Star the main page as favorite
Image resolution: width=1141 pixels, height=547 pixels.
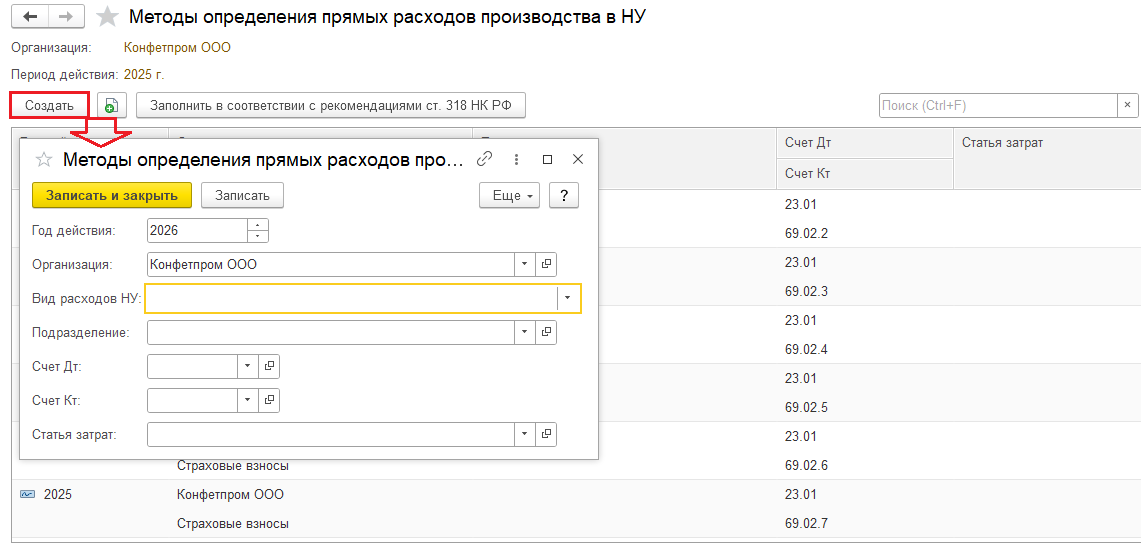tap(108, 17)
